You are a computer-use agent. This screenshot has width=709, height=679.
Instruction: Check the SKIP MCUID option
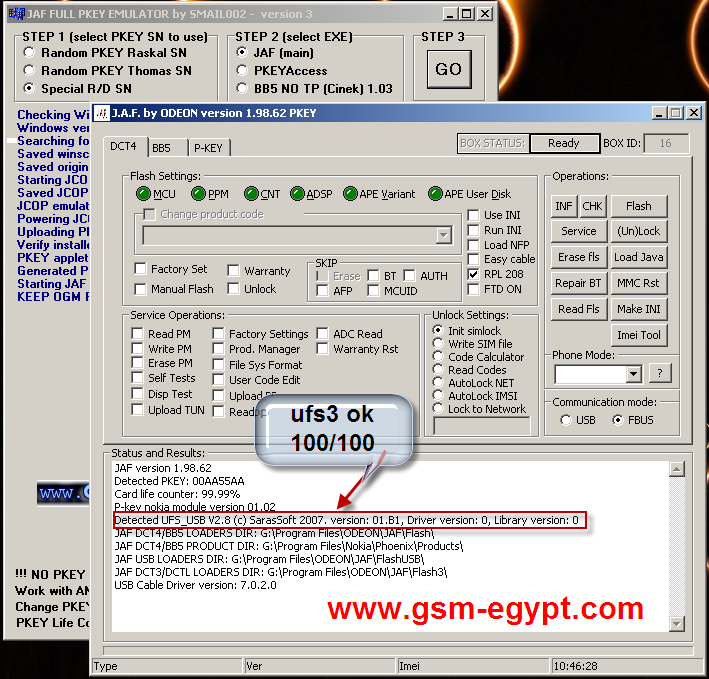pos(373,291)
